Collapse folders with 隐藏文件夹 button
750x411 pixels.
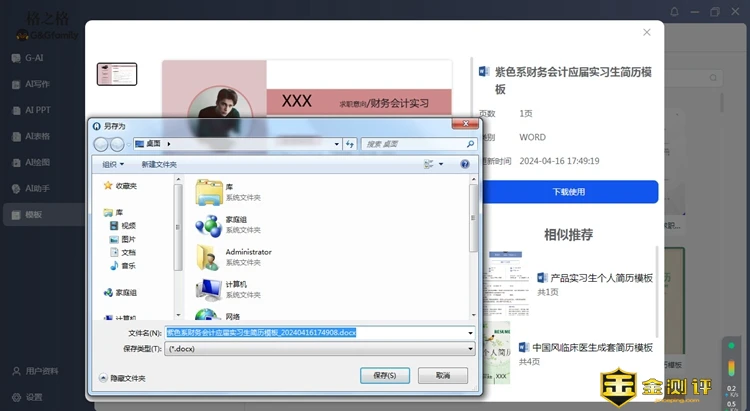pos(122,378)
